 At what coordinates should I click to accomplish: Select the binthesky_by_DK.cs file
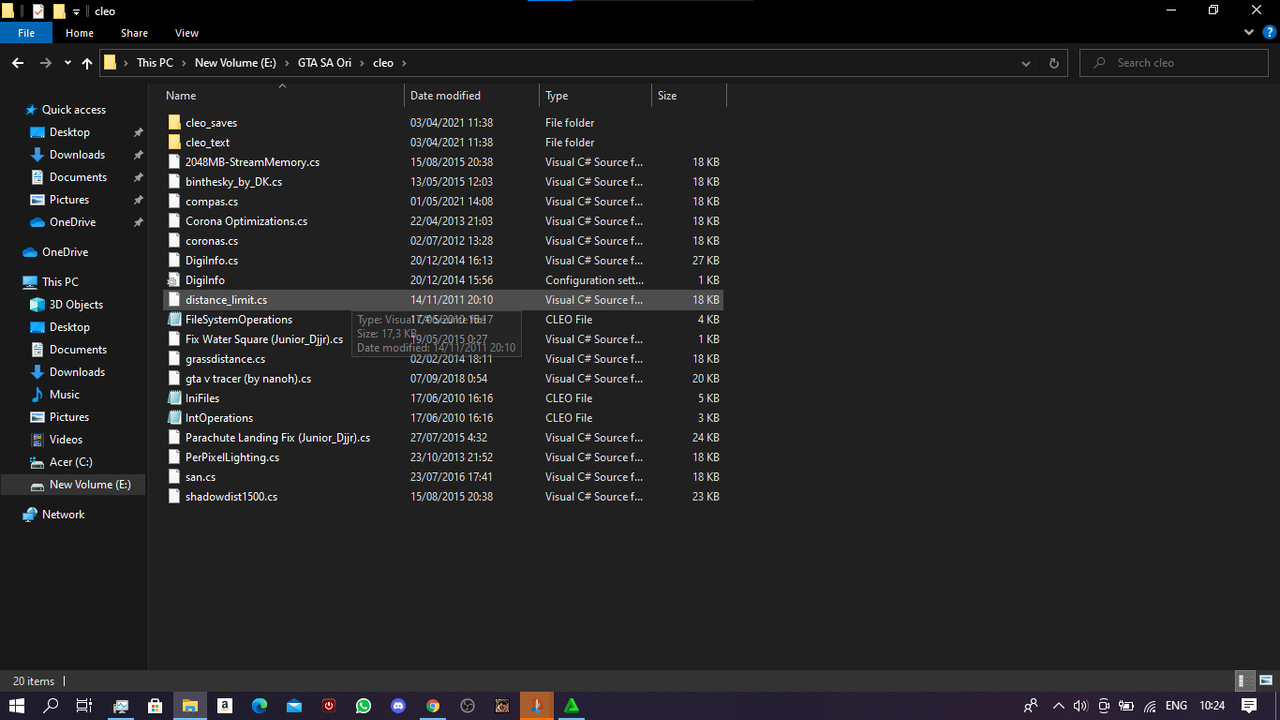tap(442, 182)
